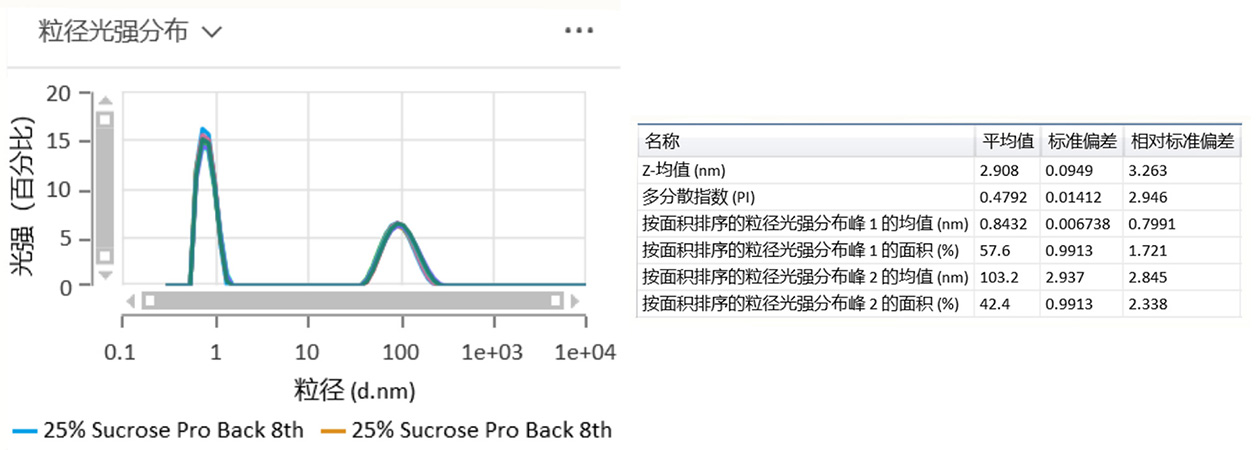Select the left handle of horizontal range slider
The image size is (1260, 450).
coord(149,300)
